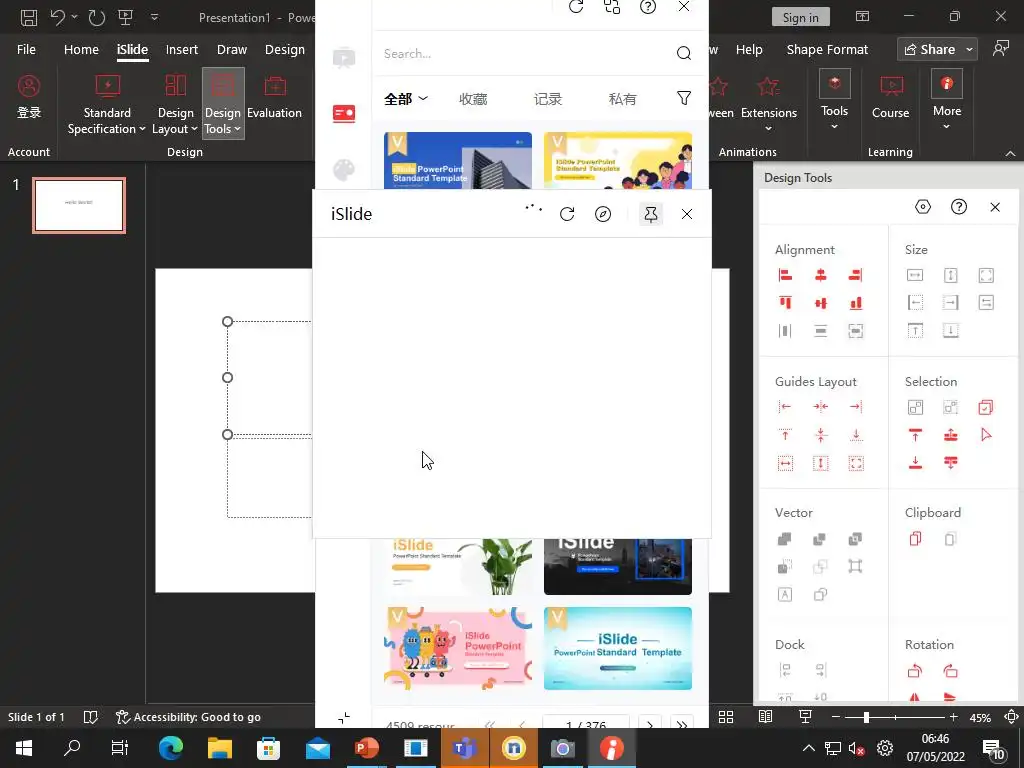This screenshot has height=768, width=1024.
Task: Open the File tab
Action: [x=26, y=50]
